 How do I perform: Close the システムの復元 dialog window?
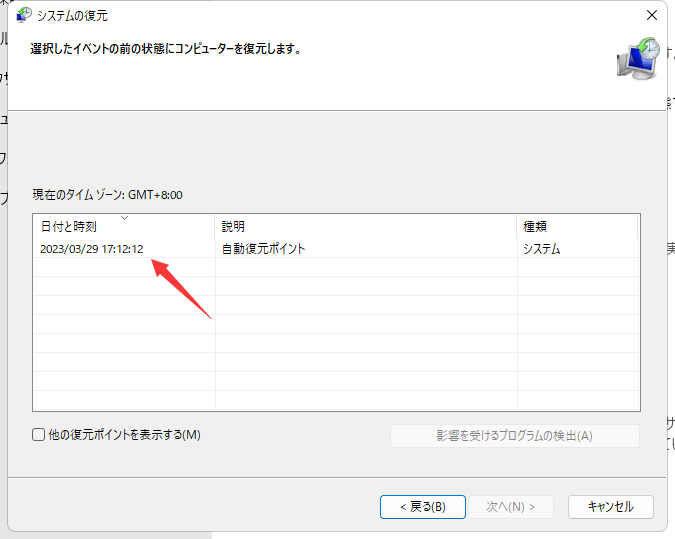coord(652,15)
